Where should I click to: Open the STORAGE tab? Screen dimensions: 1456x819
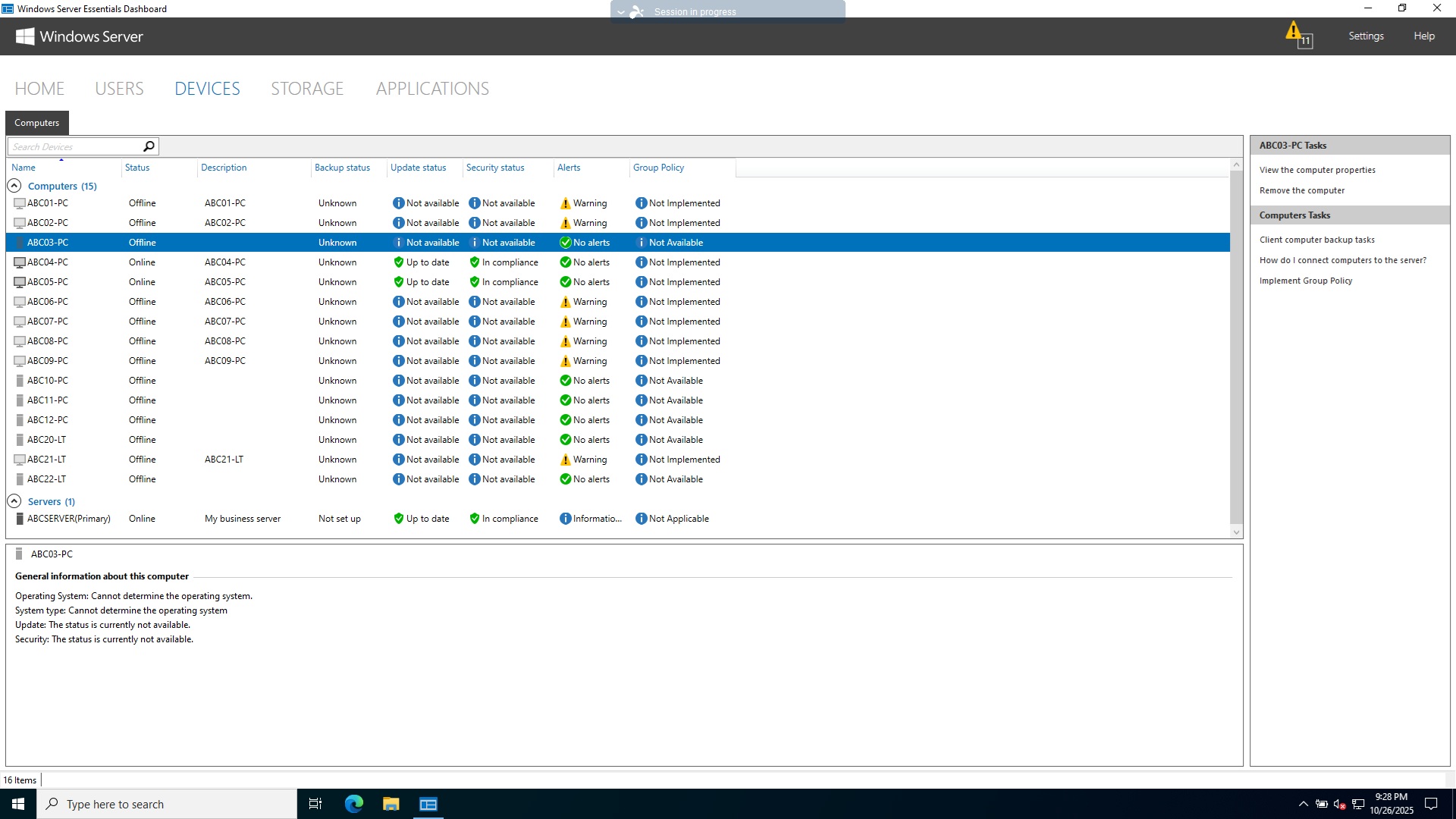tap(307, 89)
